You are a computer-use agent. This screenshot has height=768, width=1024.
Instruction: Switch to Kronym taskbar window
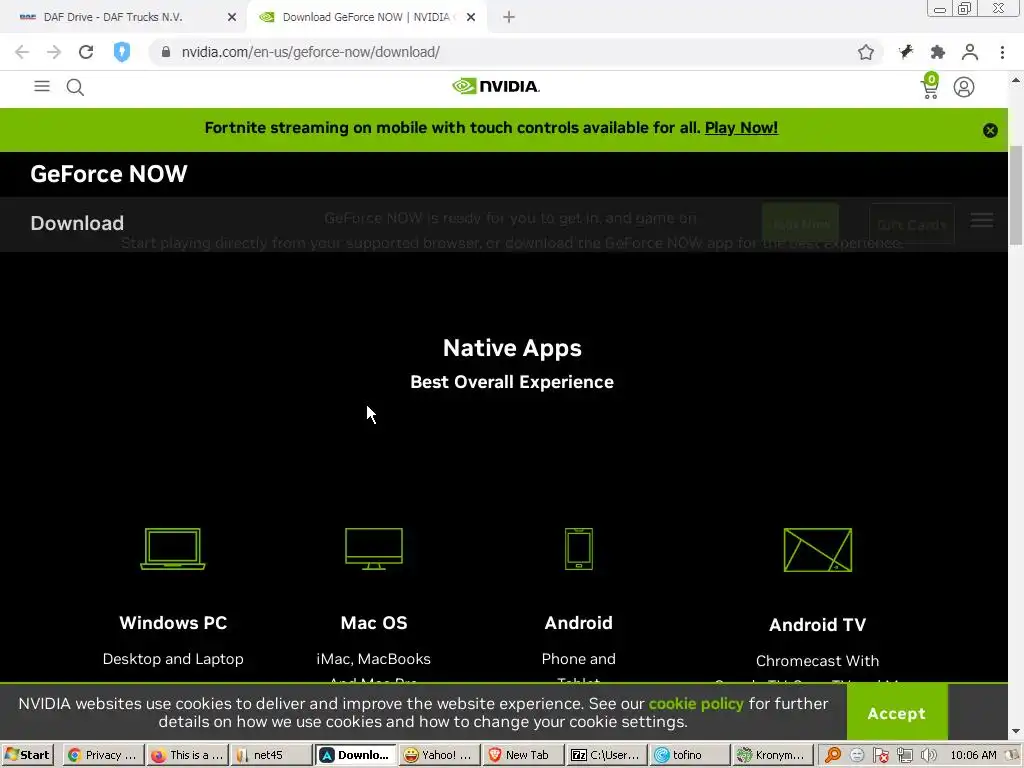pos(774,755)
